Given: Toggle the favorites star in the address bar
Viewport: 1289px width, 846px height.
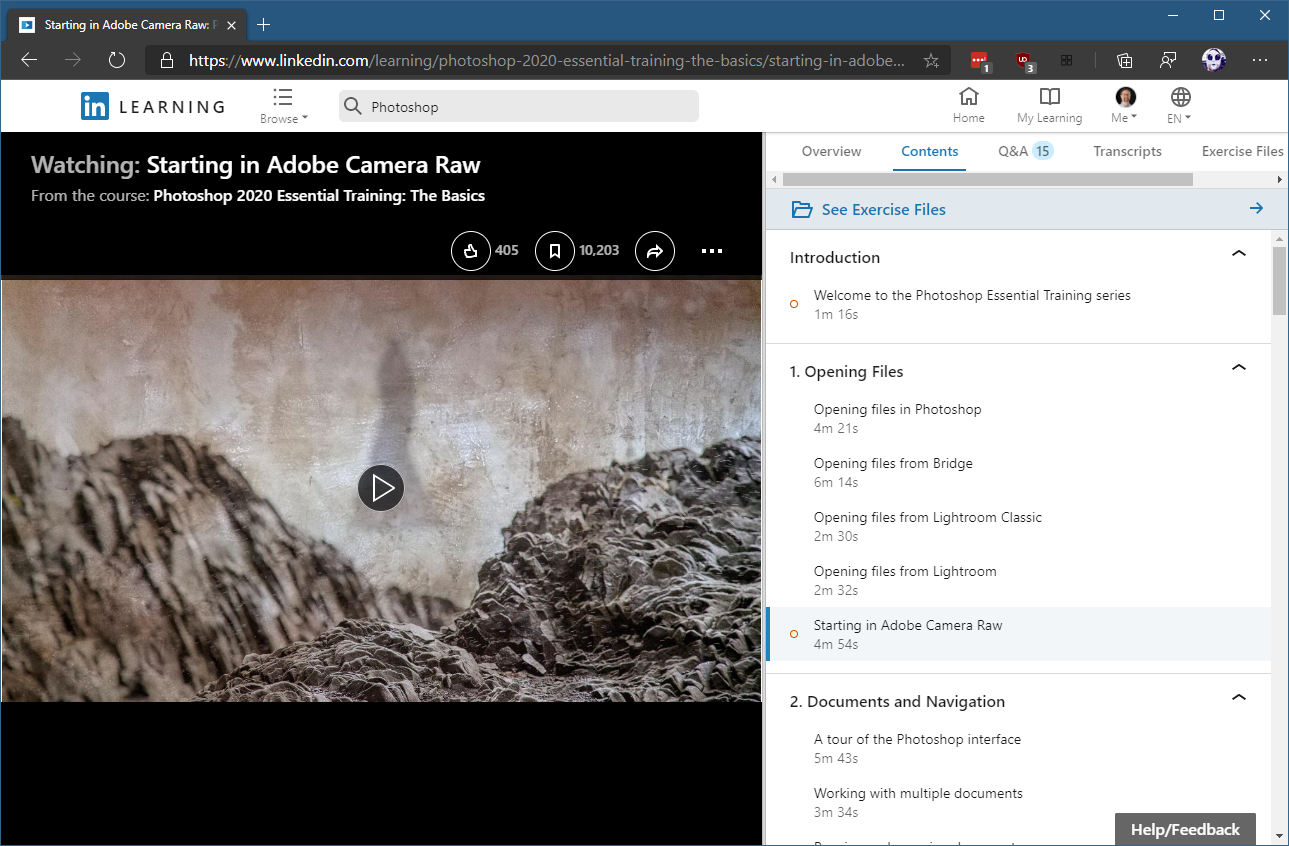Looking at the screenshot, I should coord(931,60).
